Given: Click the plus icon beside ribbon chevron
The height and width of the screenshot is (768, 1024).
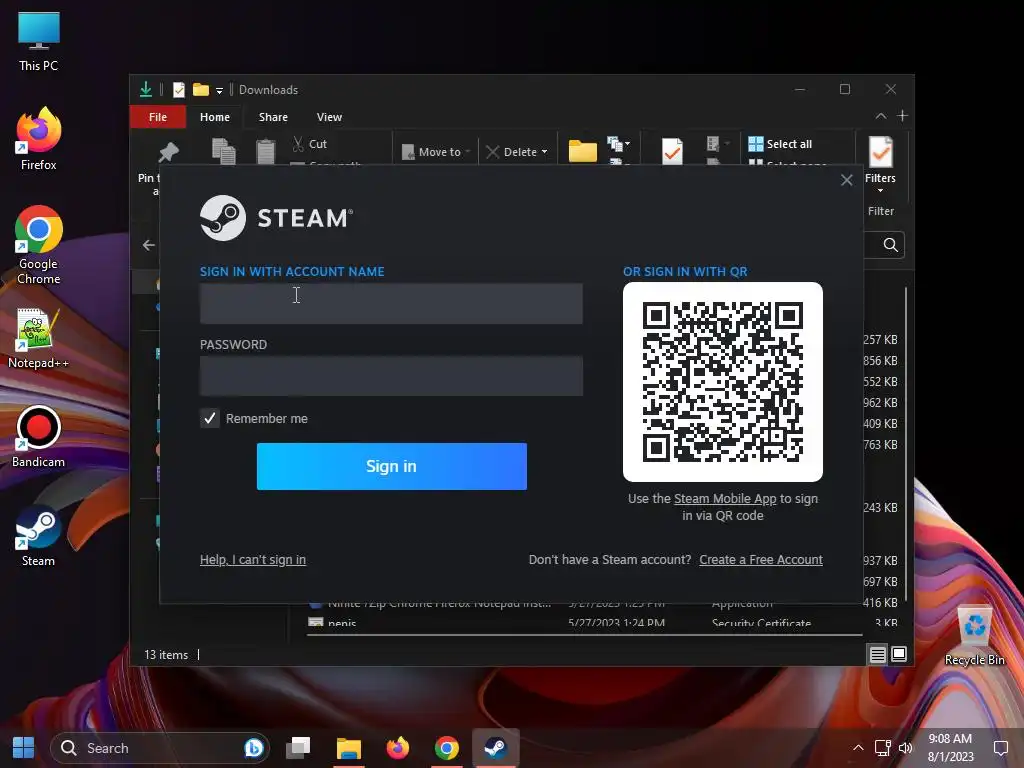Looking at the screenshot, I should click(903, 116).
